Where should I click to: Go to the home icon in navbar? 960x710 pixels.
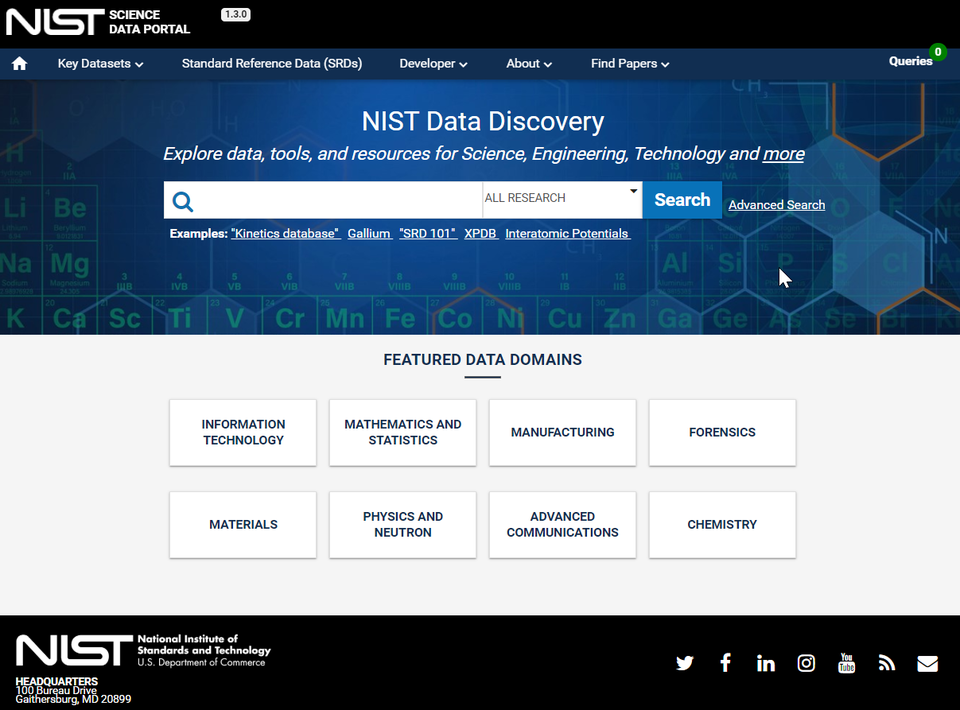[x=19, y=63]
